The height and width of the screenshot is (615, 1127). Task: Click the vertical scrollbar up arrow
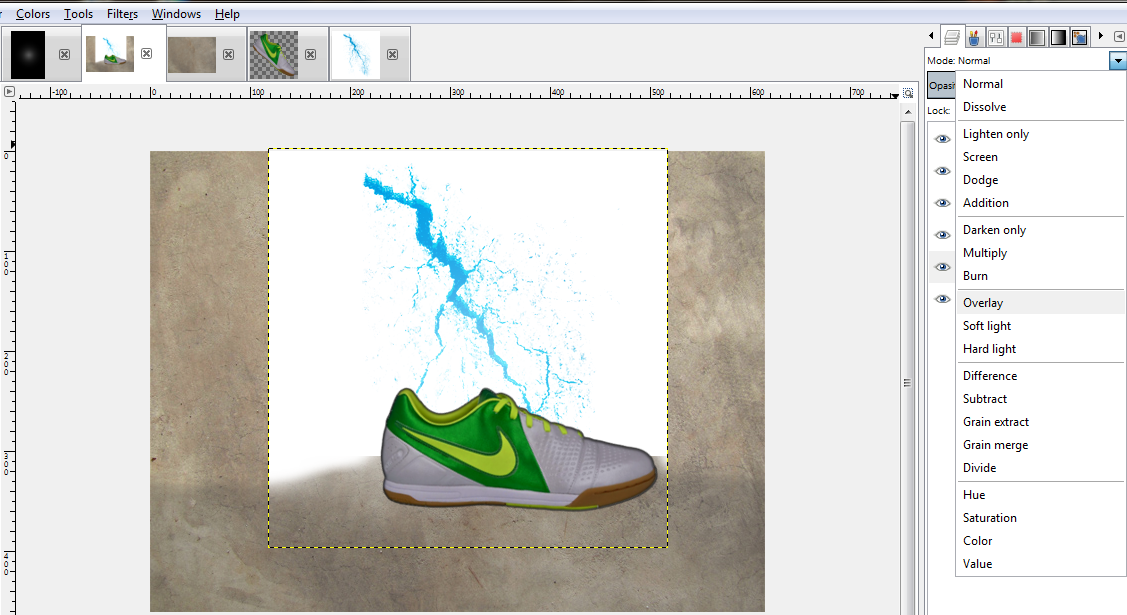point(908,112)
